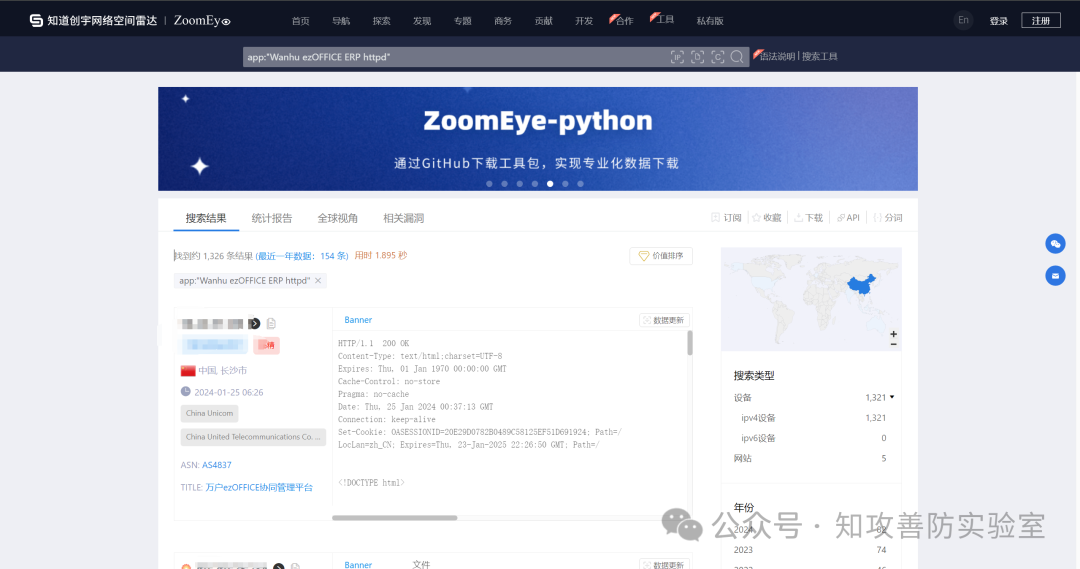Click 下载 download button
Screen dimensions: 1080x569
tap(809, 218)
